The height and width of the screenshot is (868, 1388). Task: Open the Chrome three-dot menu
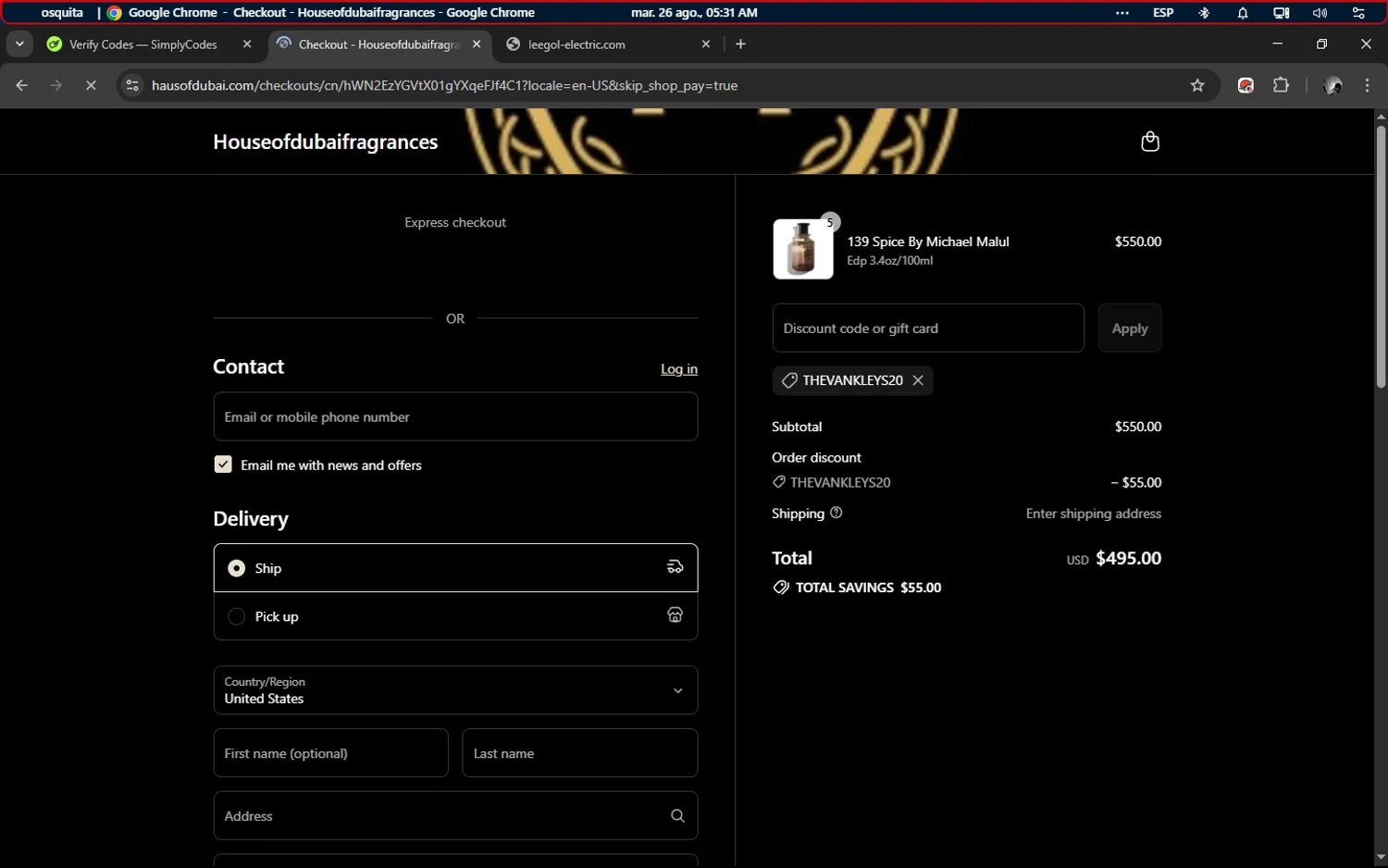pyautogui.click(x=1367, y=85)
